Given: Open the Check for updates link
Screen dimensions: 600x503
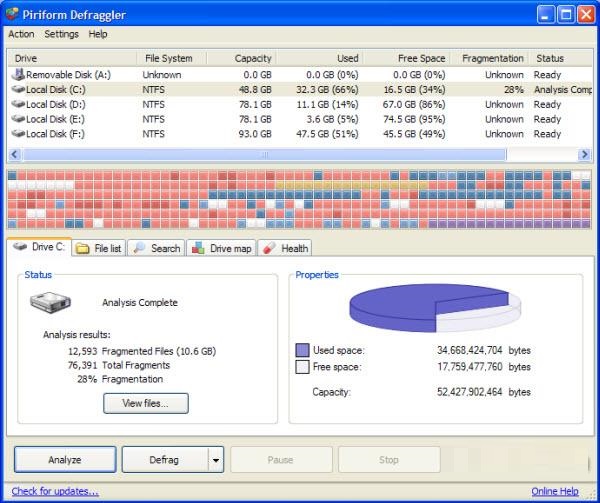Looking at the screenshot, I should [x=55, y=491].
